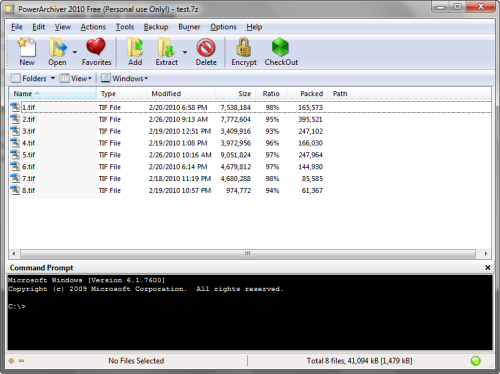Click the red Delete icon
This screenshot has width=500, height=374.
point(206,47)
